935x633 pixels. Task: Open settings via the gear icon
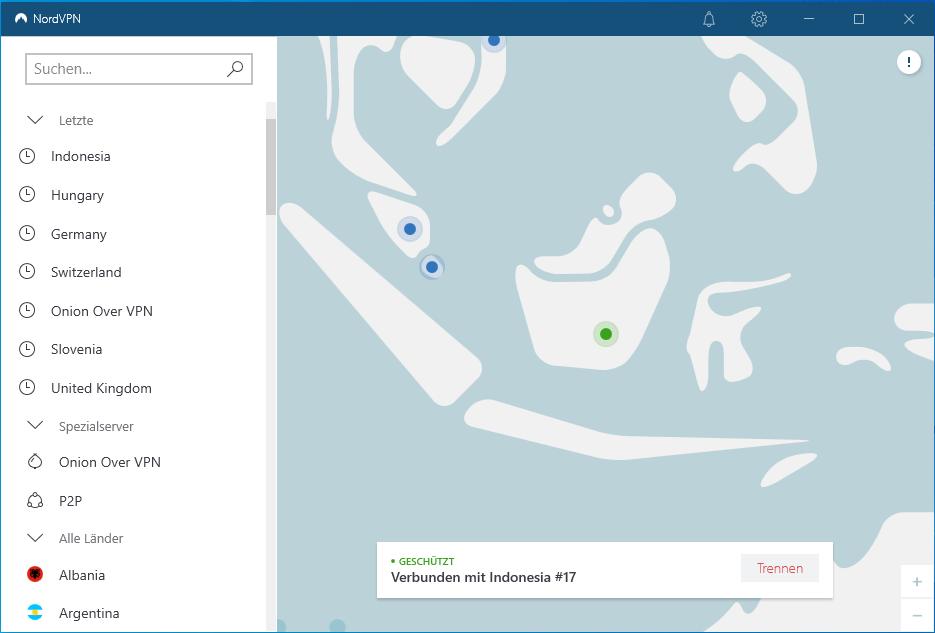point(758,19)
